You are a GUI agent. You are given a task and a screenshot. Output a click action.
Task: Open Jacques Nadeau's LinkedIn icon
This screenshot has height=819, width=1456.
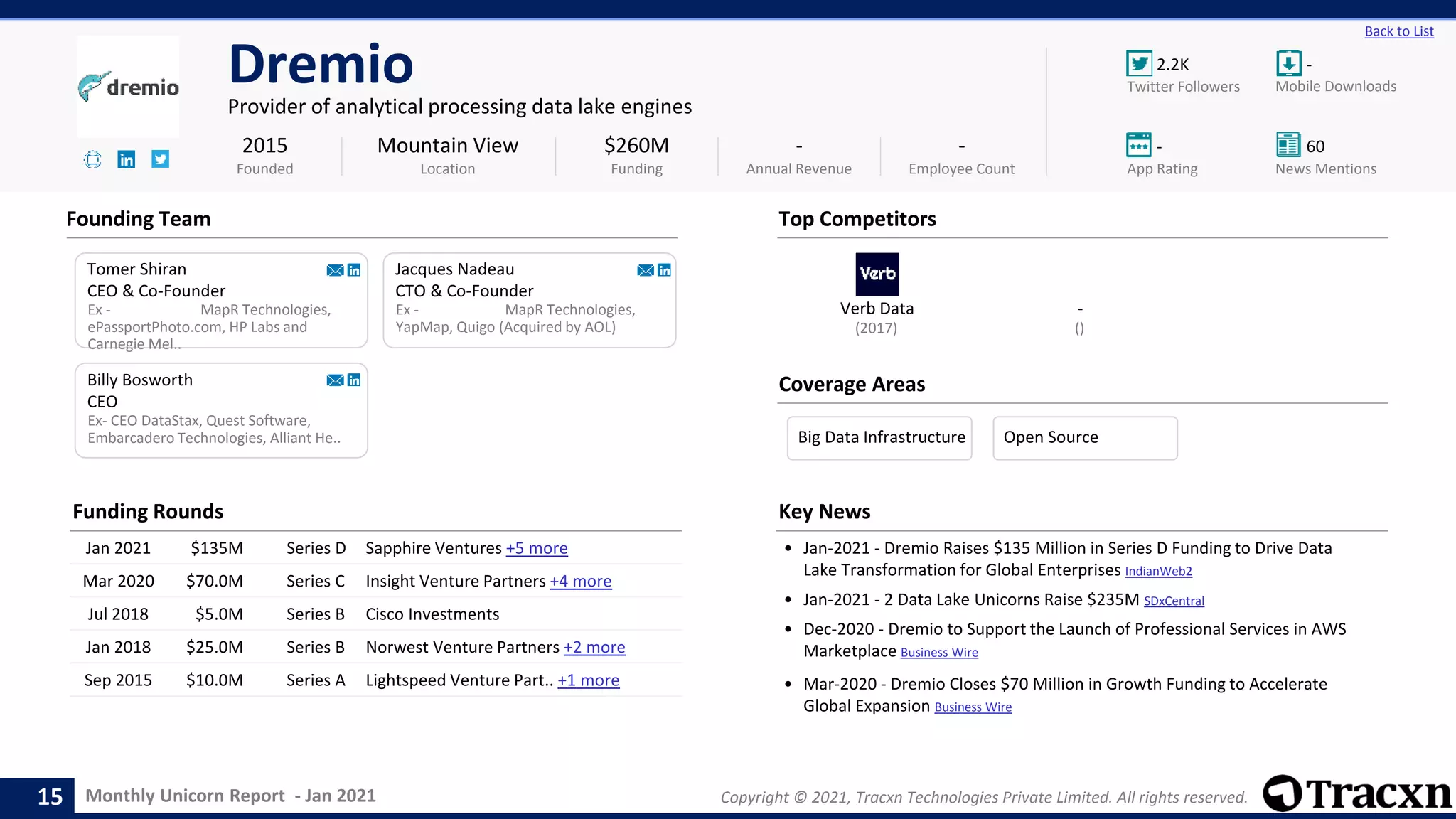click(x=665, y=270)
